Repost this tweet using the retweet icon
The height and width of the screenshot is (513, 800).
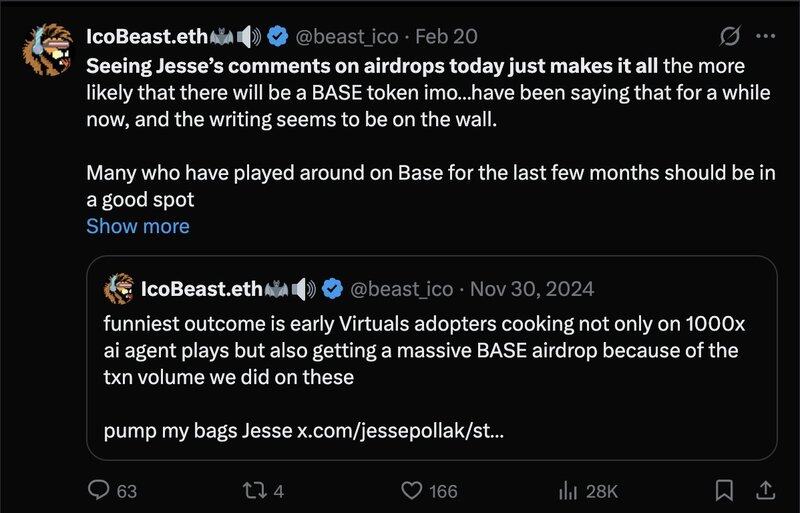(x=254, y=491)
